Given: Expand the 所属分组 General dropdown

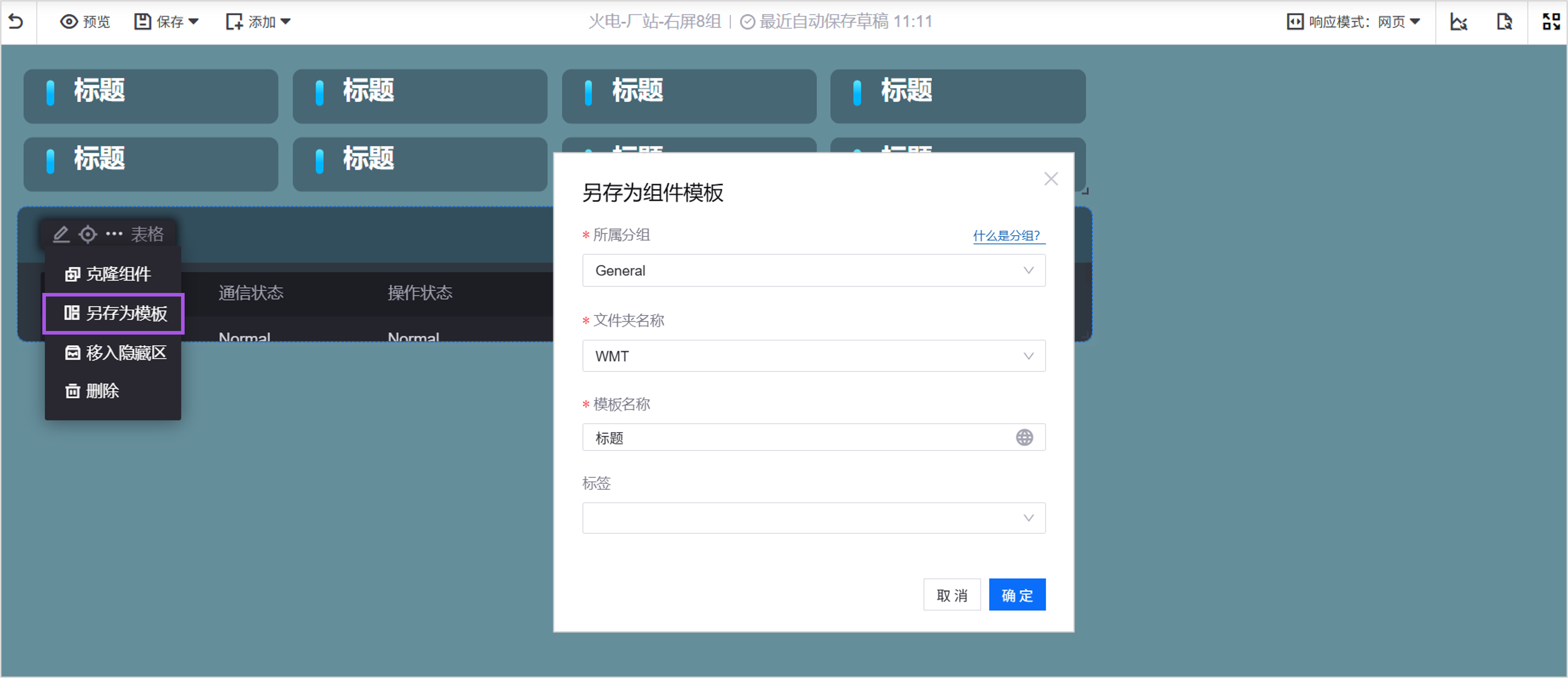Looking at the screenshot, I should (814, 270).
